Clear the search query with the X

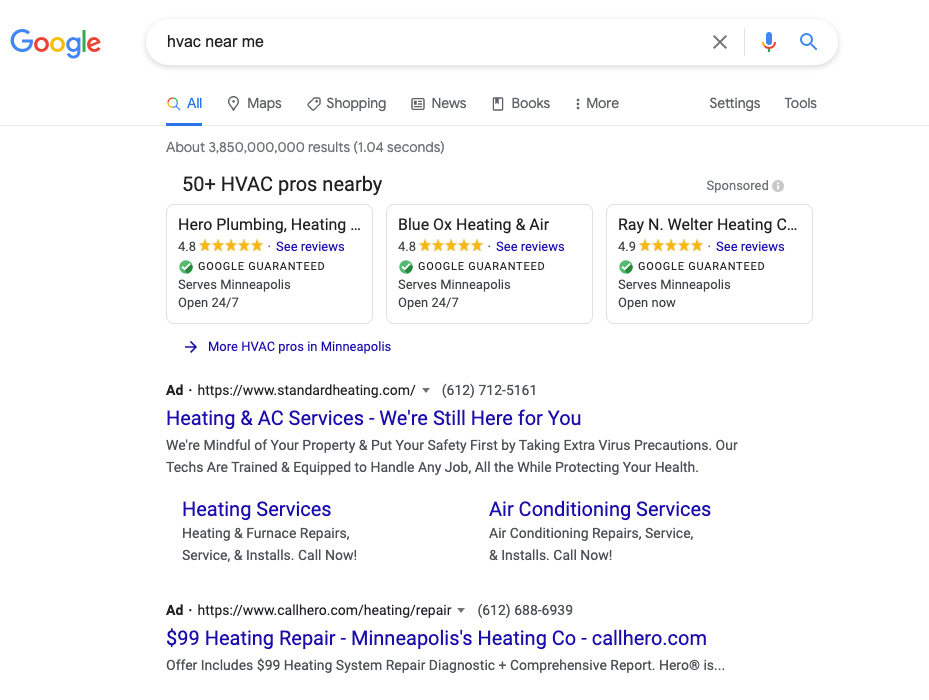click(720, 42)
